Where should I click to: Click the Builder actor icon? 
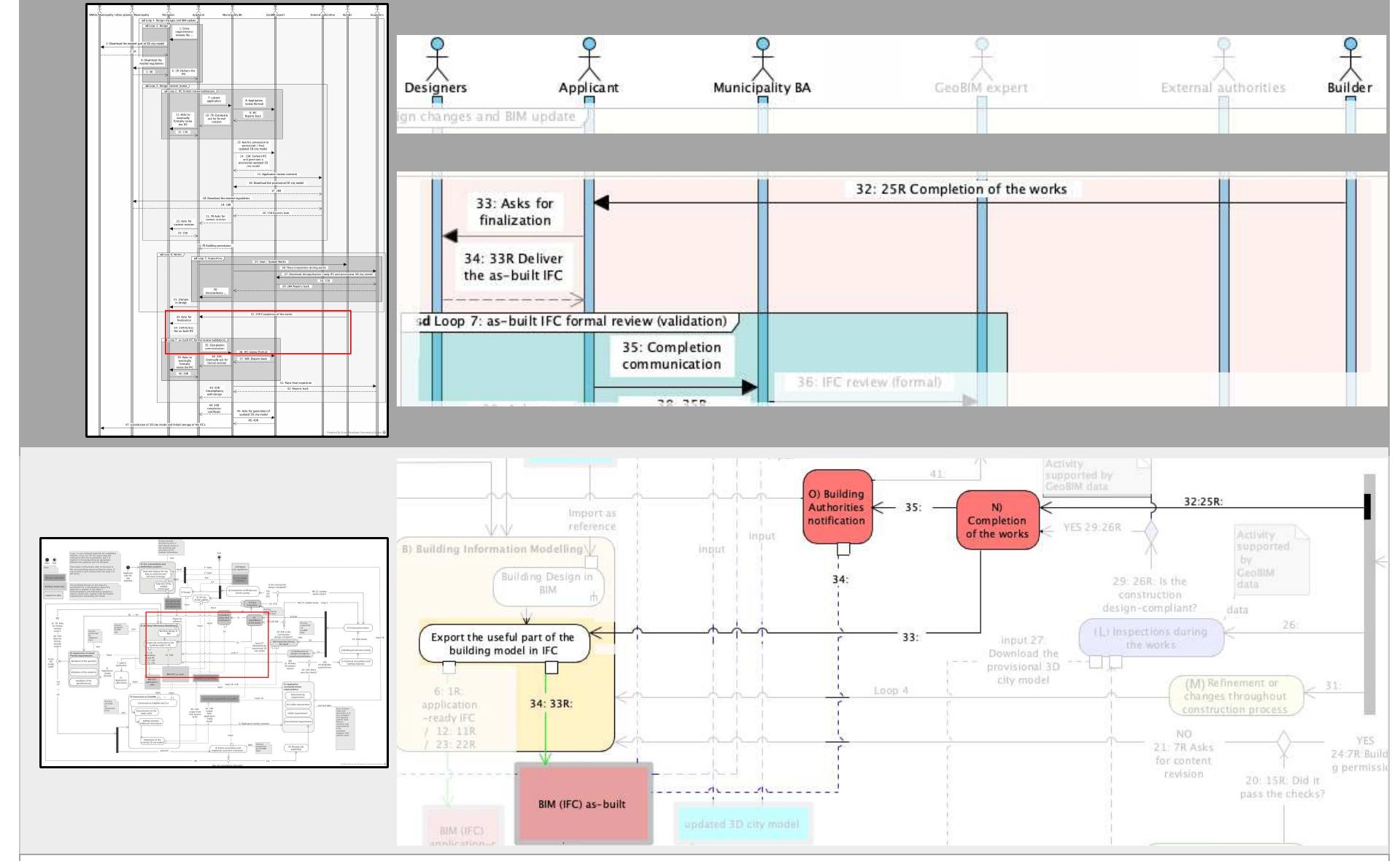pos(1350,58)
